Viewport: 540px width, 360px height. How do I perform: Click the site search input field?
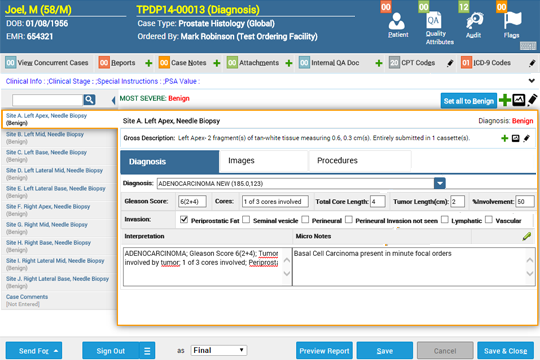click(48, 100)
